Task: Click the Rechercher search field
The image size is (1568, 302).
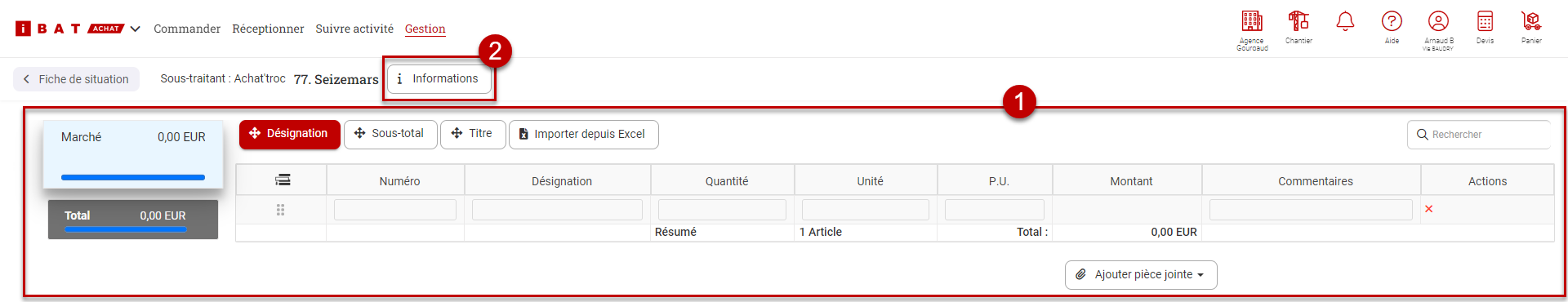Action: pos(1478,135)
